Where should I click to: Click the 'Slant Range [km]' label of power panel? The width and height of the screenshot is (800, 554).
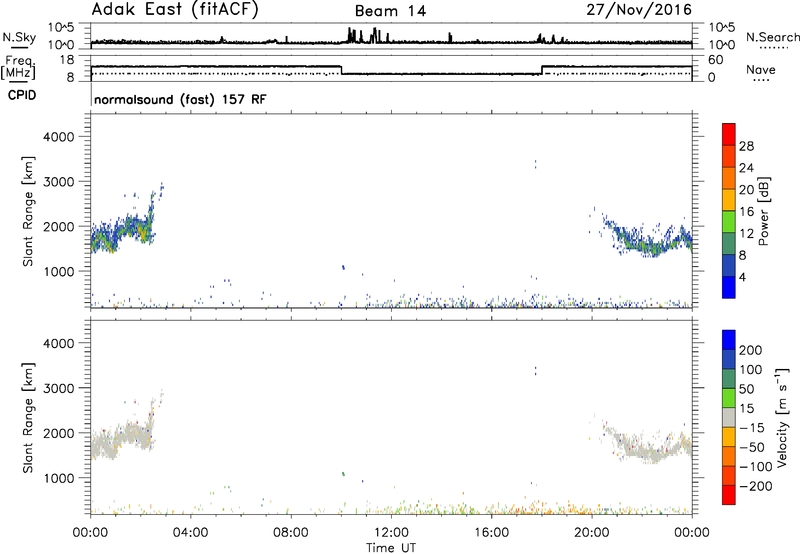click(x=28, y=211)
